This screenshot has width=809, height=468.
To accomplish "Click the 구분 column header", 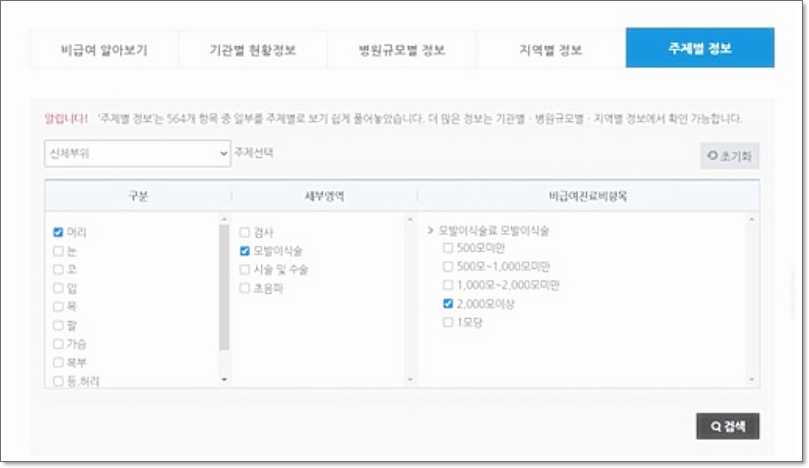I will point(138,196).
